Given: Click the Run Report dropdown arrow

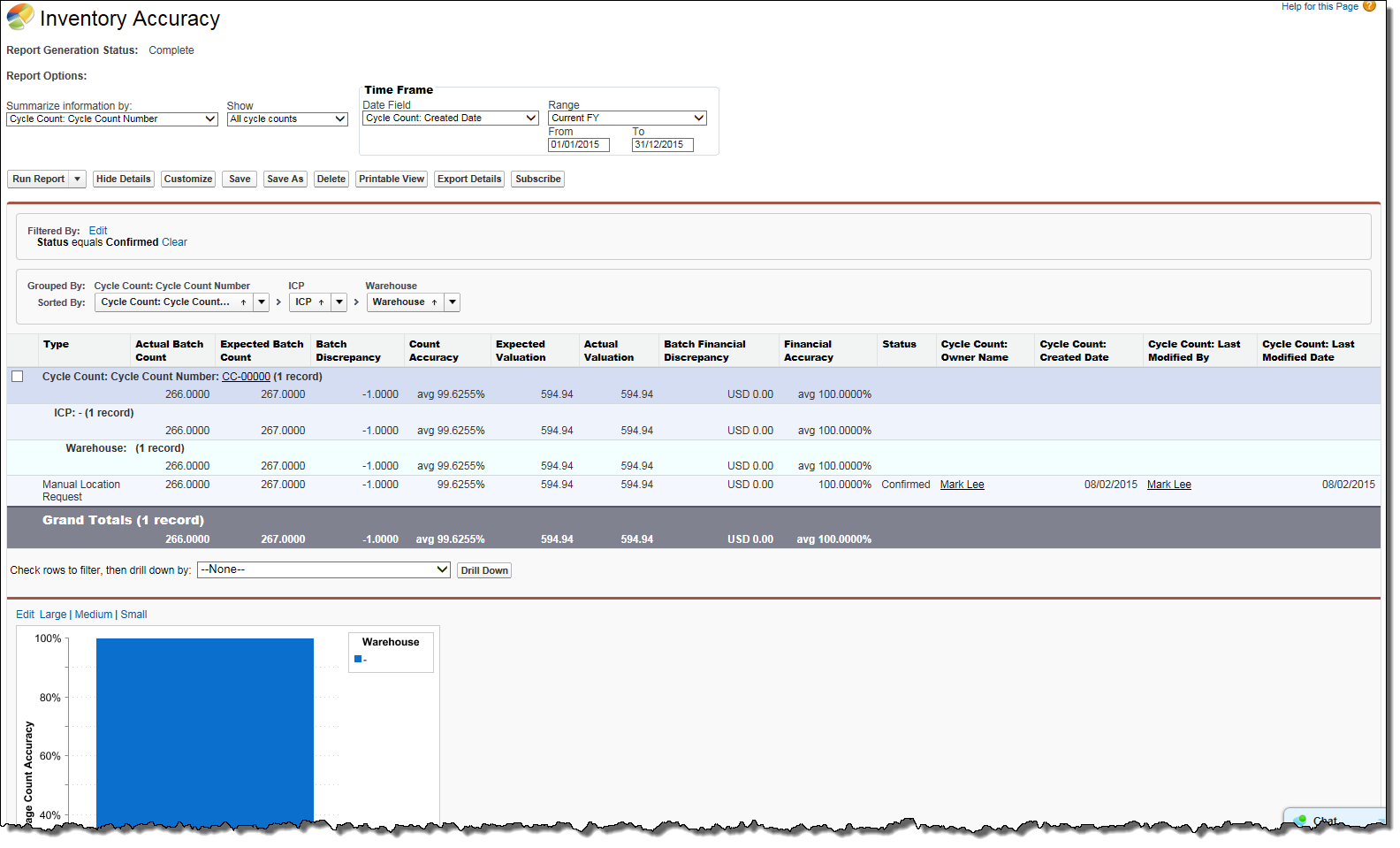Looking at the screenshot, I should pyautogui.click(x=77, y=180).
